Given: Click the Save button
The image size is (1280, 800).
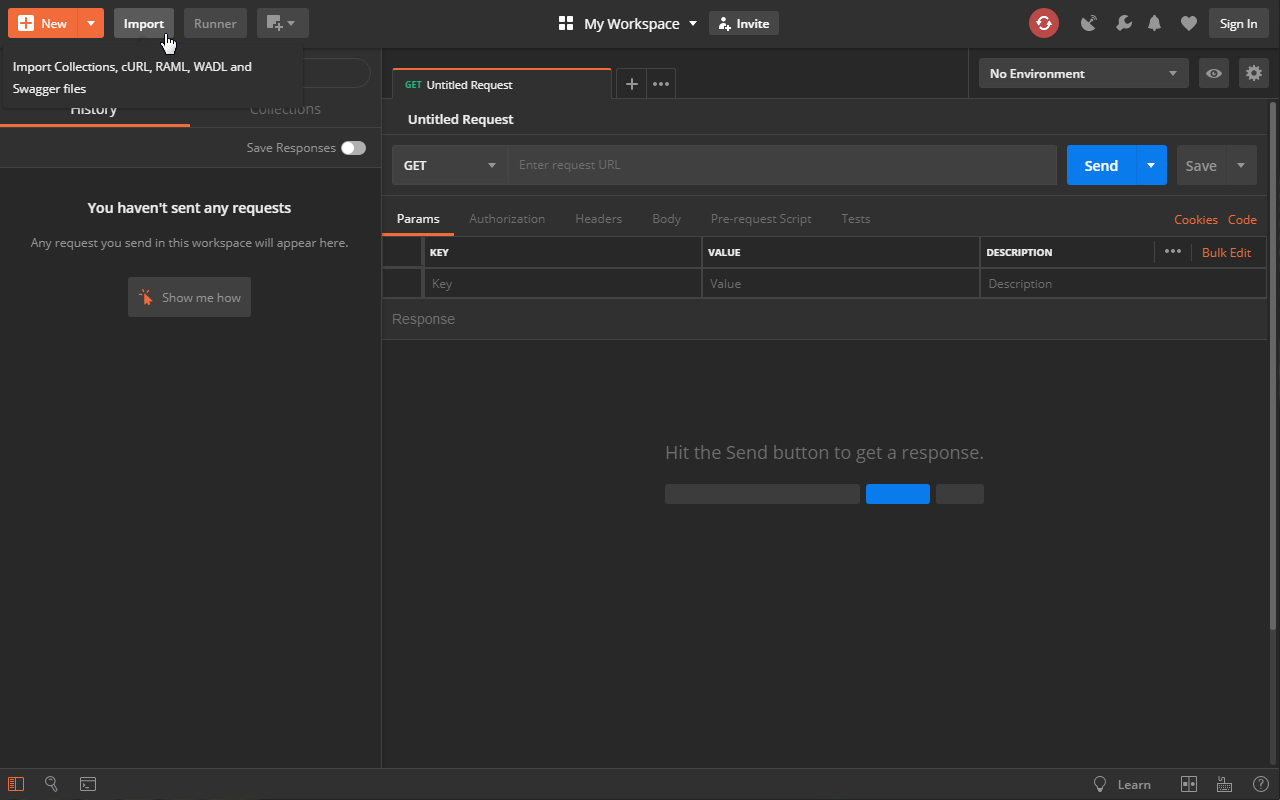Looking at the screenshot, I should (1201, 165).
